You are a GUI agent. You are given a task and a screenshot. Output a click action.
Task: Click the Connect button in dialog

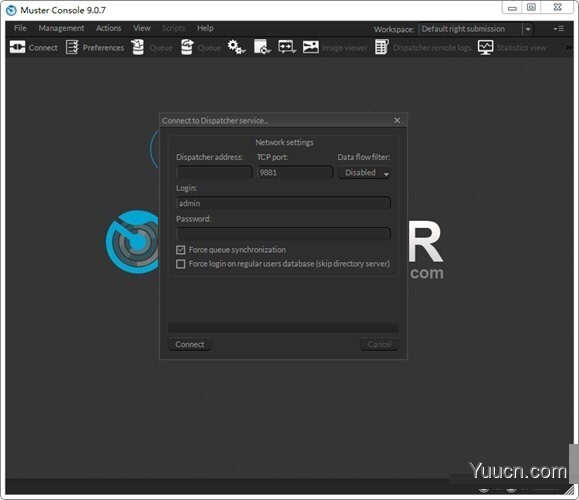coord(189,344)
